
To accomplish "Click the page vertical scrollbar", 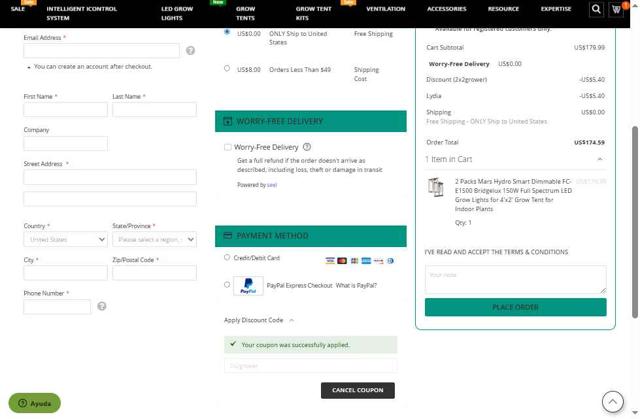I will [x=635, y=222].
